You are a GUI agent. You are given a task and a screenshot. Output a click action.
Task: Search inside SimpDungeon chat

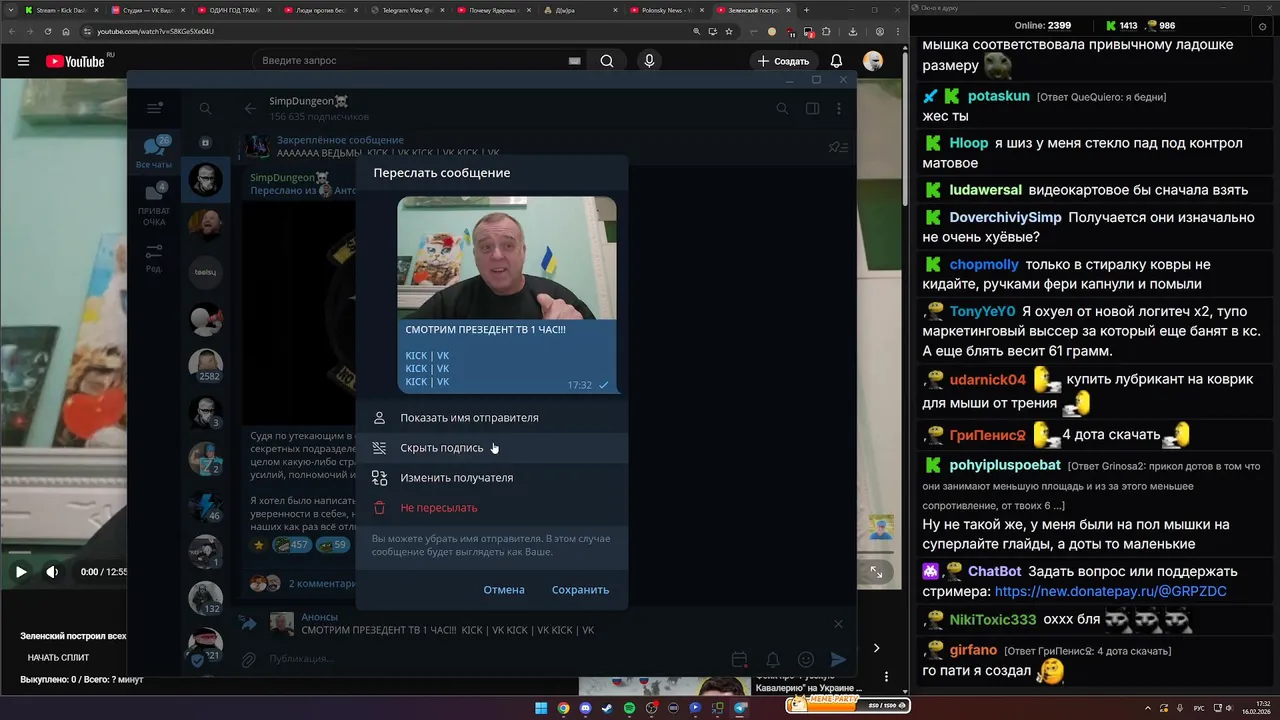click(782, 108)
